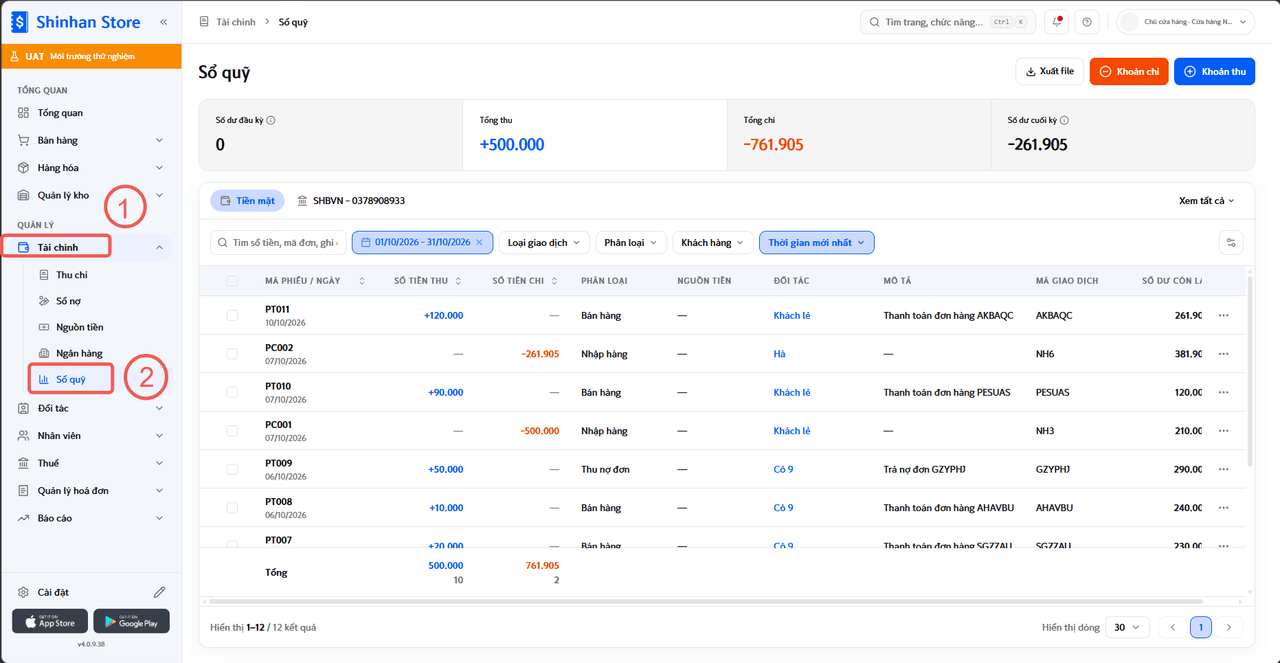Viewport: 1280px width, 663px height.
Task: Expand the Bán hàng sidebar section
Action: coord(91,140)
